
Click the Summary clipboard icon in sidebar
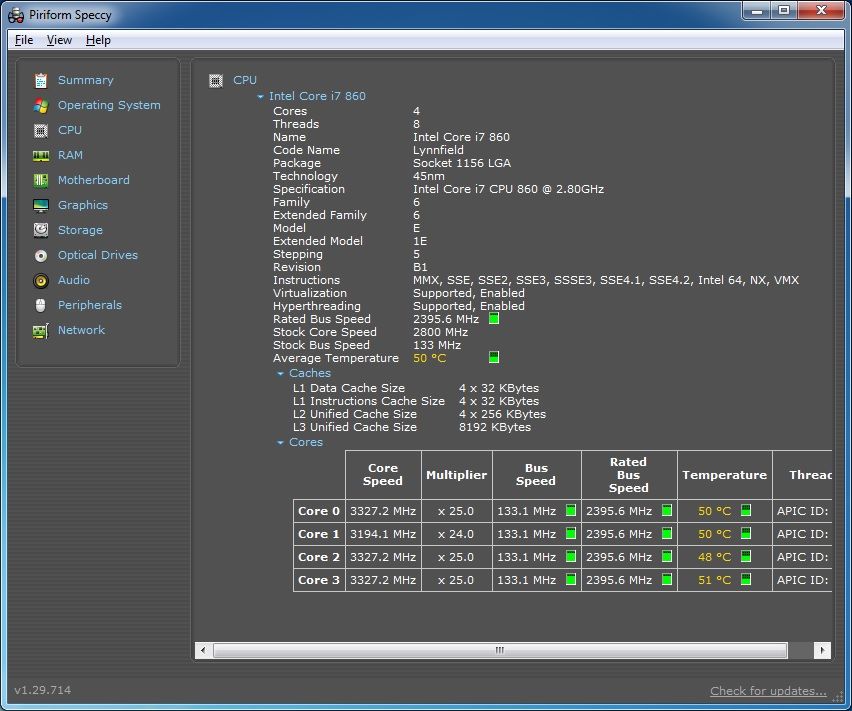pos(41,80)
